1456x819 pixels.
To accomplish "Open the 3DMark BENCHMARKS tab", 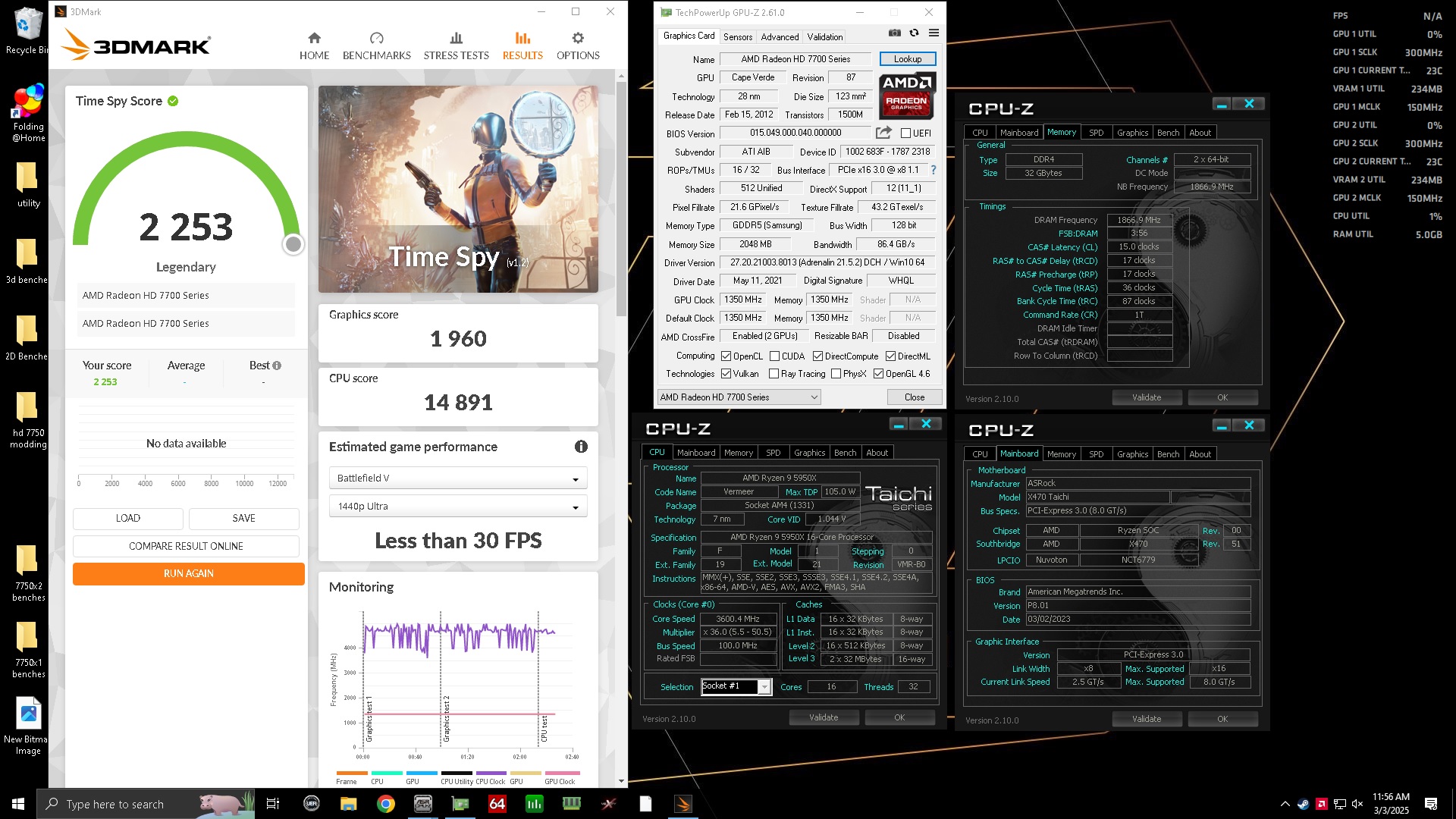I will (x=377, y=46).
